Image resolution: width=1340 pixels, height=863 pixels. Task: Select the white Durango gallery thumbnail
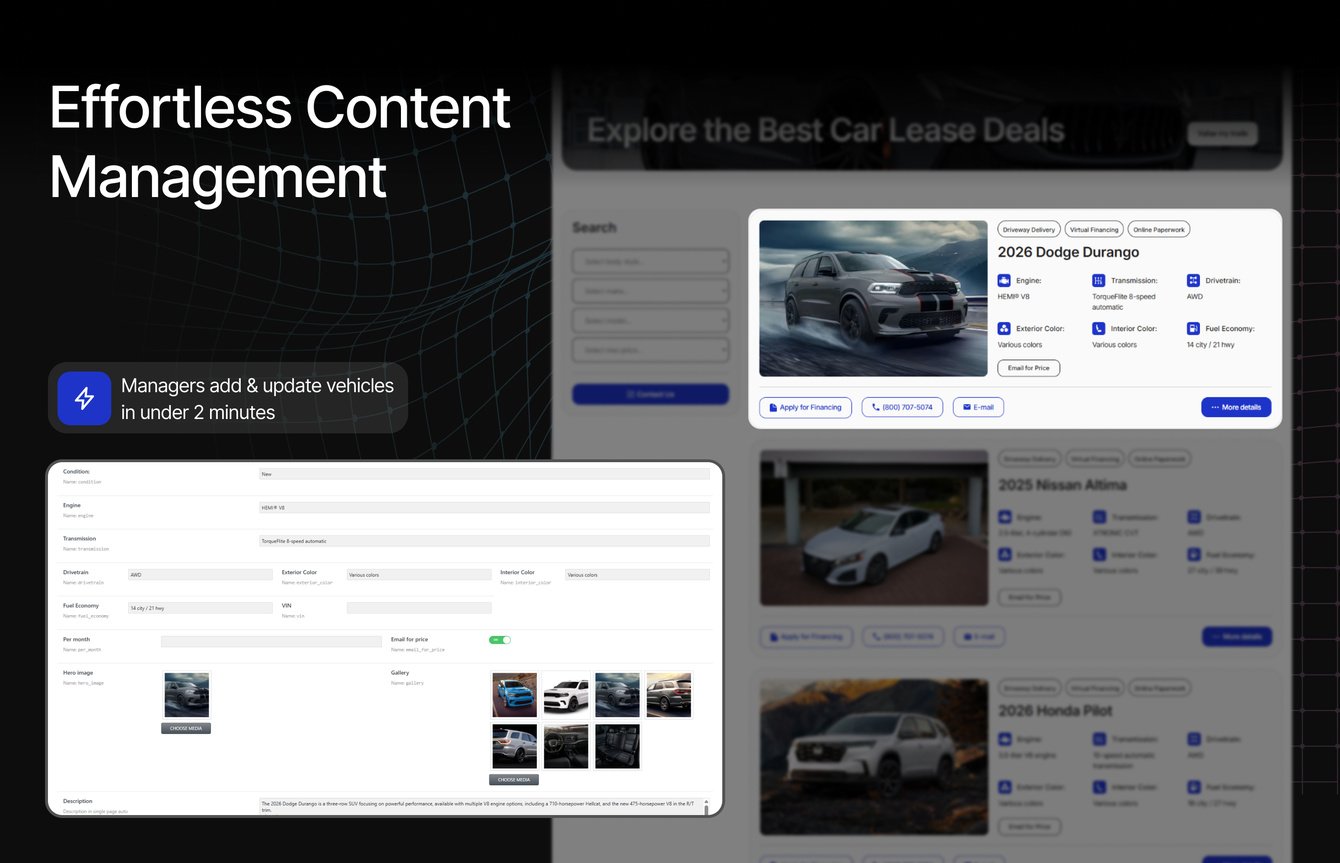tap(566, 695)
